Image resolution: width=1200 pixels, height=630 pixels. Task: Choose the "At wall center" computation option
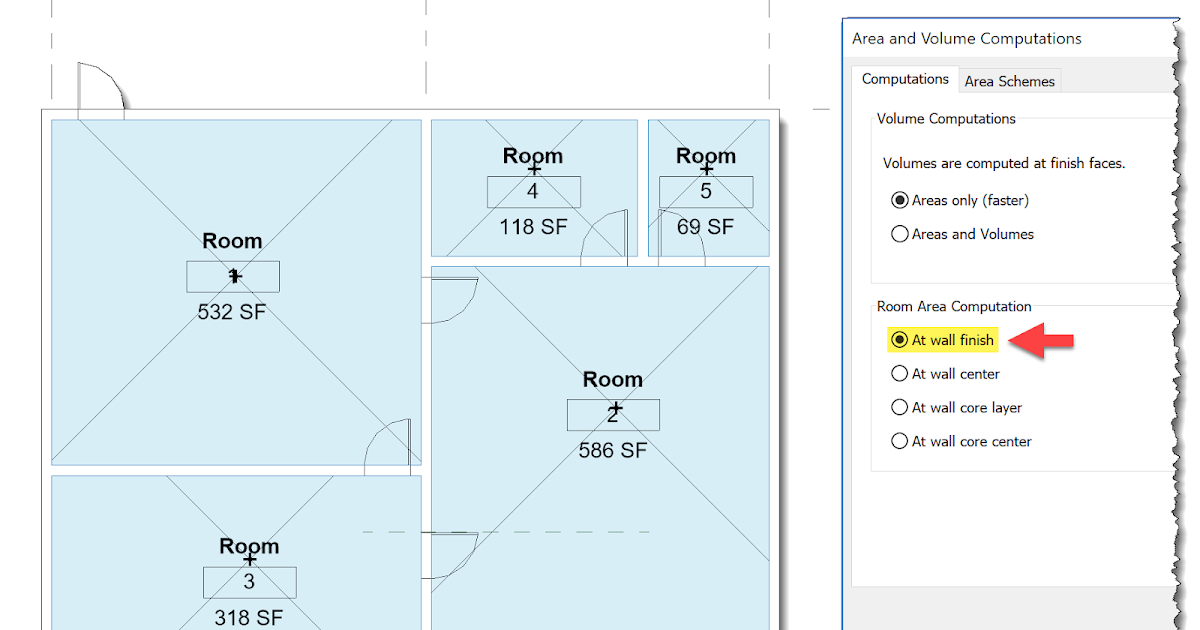tap(899, 374)
